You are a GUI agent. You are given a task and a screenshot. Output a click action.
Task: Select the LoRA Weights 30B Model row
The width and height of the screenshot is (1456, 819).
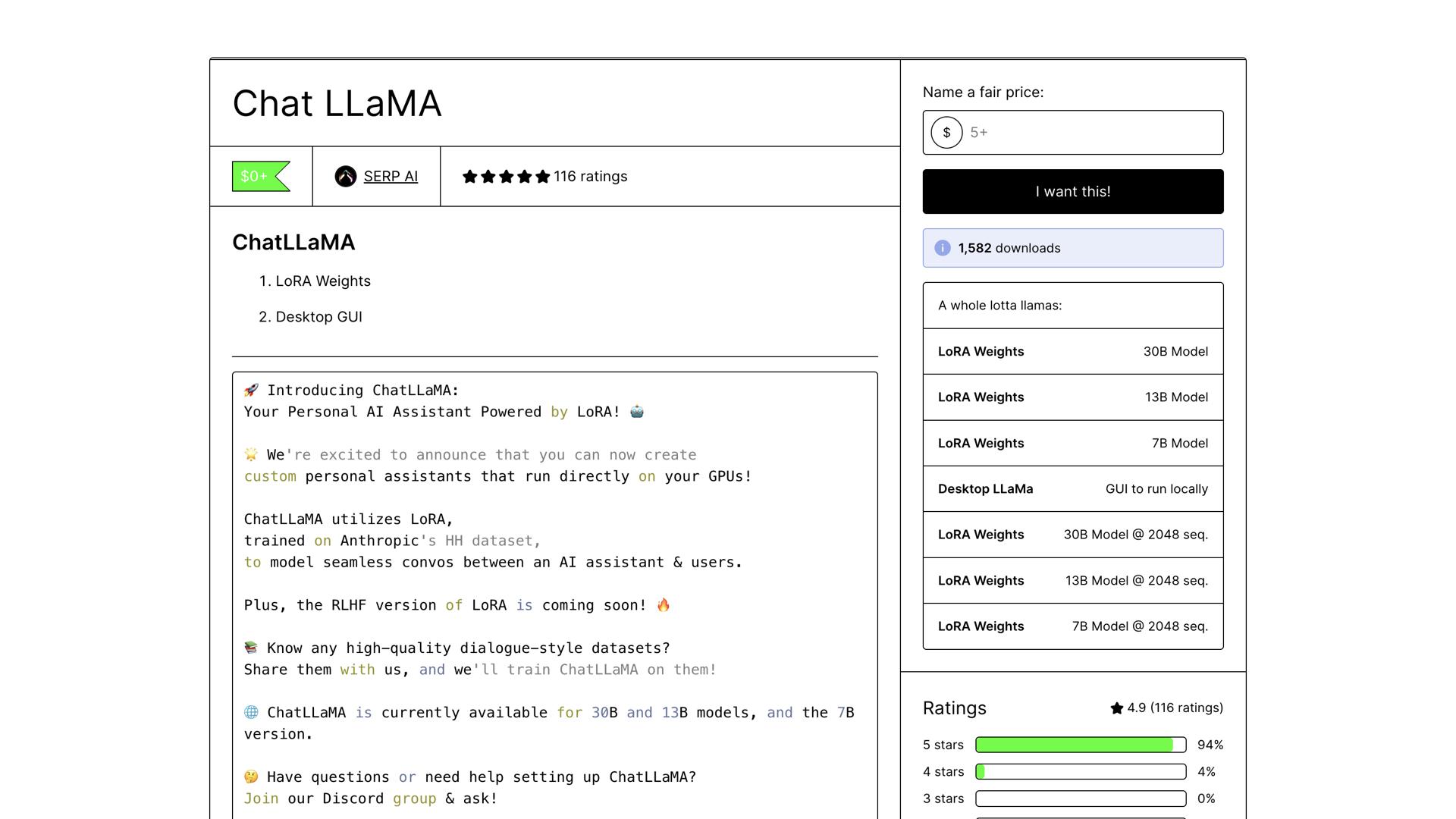point(1072,351)
